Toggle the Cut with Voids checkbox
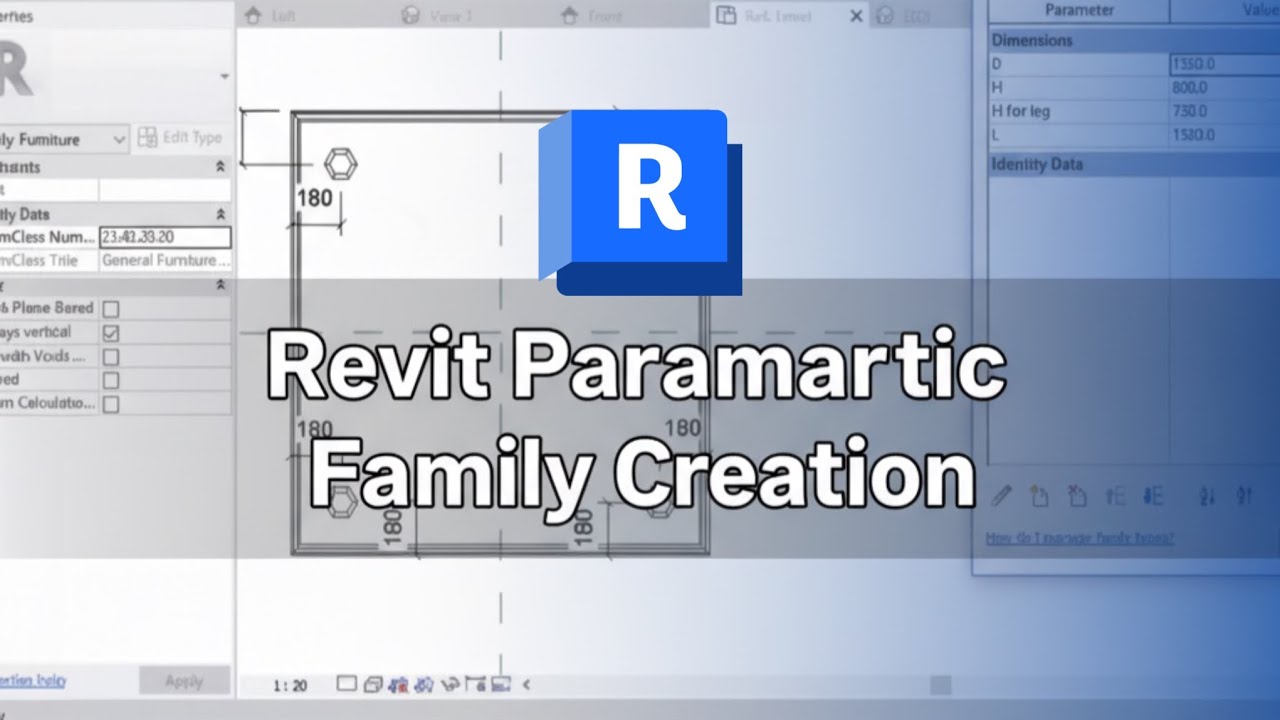The width and height of the screenshot is (1280, 720). coord(111,357)
